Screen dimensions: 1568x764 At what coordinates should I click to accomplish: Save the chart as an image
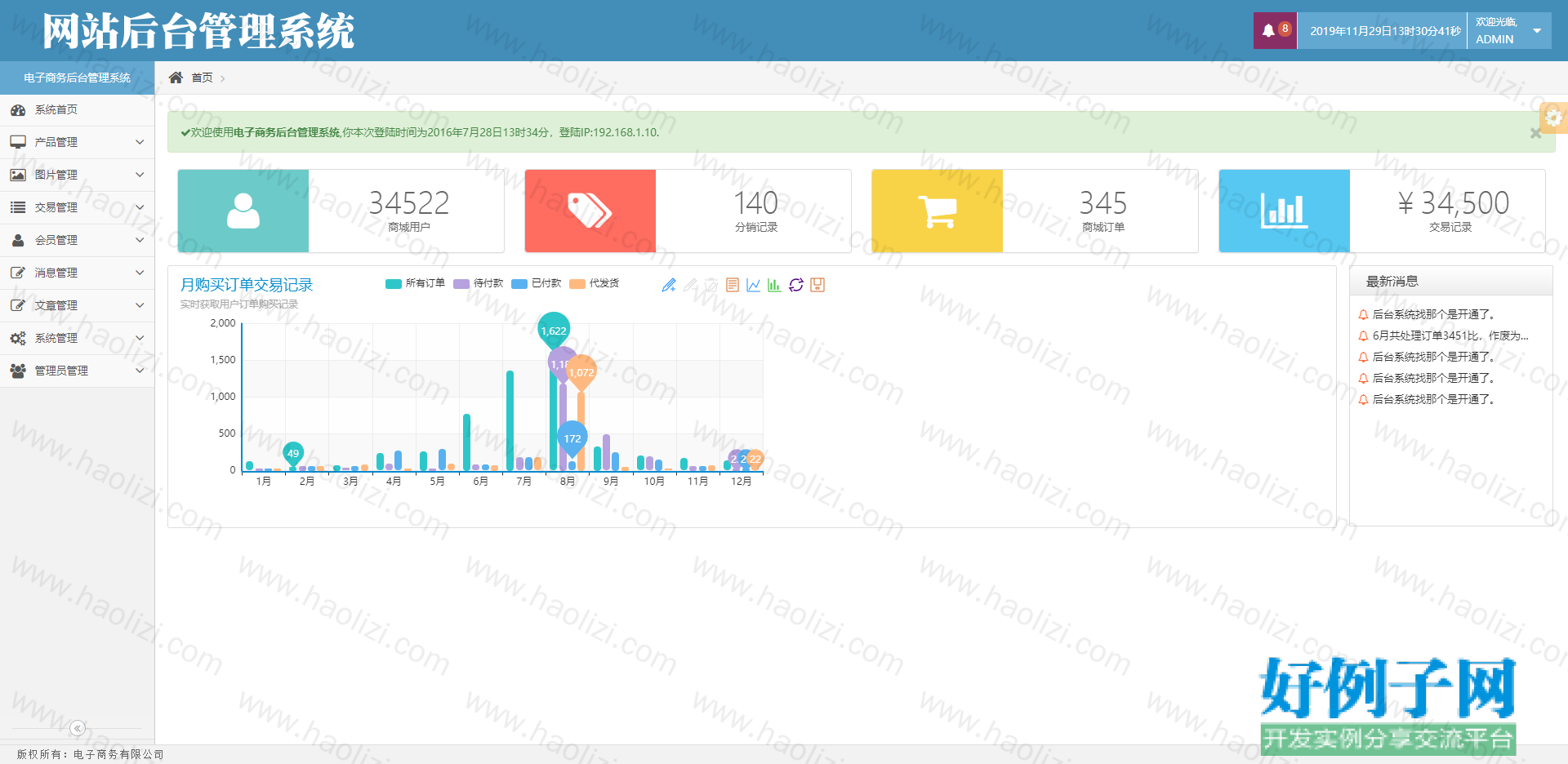click(x=817, y=285)
